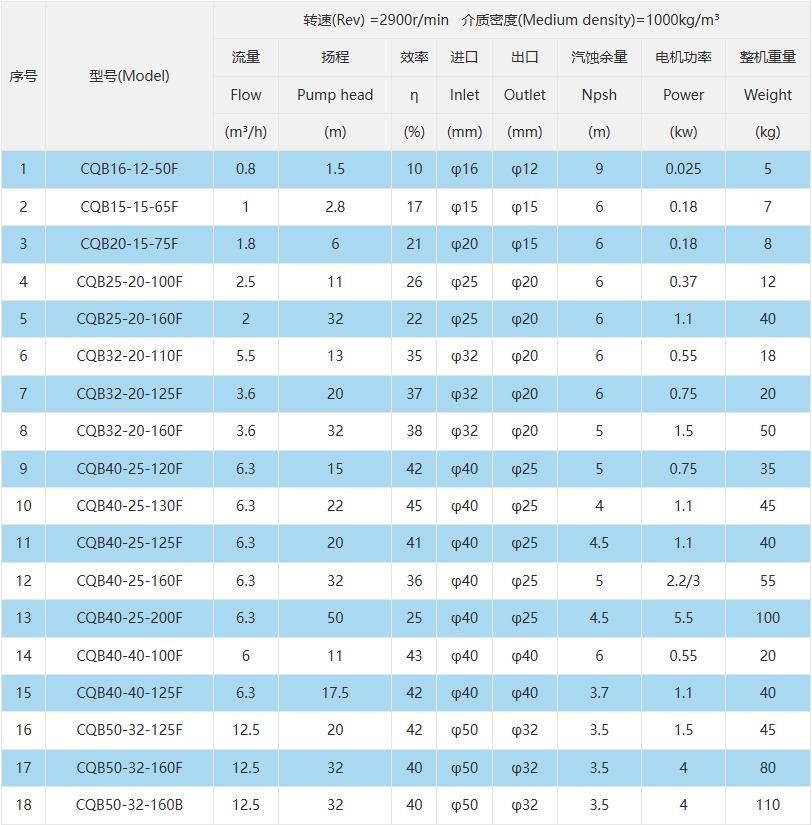Select the 3.7 Npsh value cell

[599, 693]
